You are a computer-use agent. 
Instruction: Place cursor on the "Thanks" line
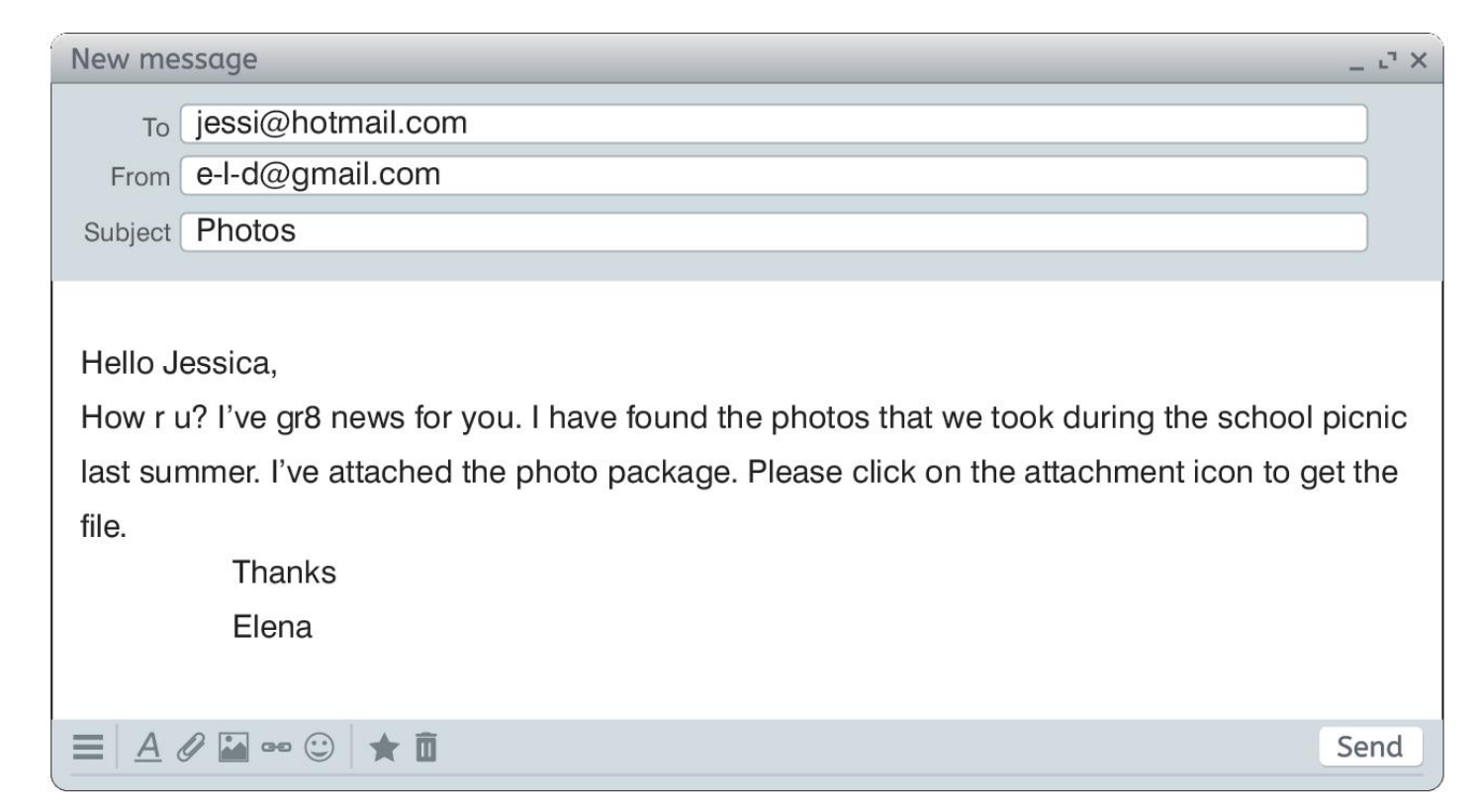284,573
